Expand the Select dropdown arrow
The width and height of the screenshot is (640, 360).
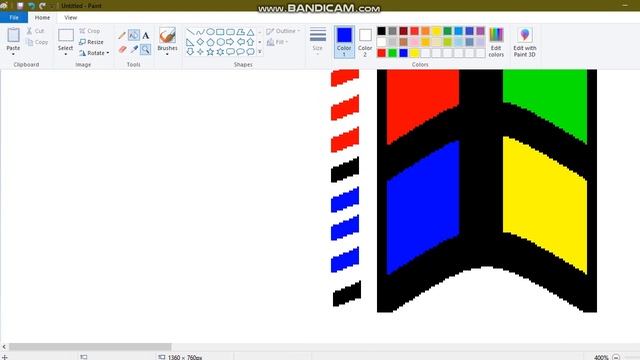(x=65, y=54)
